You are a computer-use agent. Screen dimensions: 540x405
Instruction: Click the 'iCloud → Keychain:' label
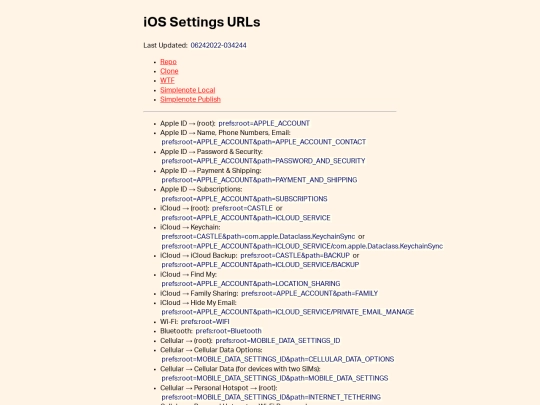pos(190,227)
